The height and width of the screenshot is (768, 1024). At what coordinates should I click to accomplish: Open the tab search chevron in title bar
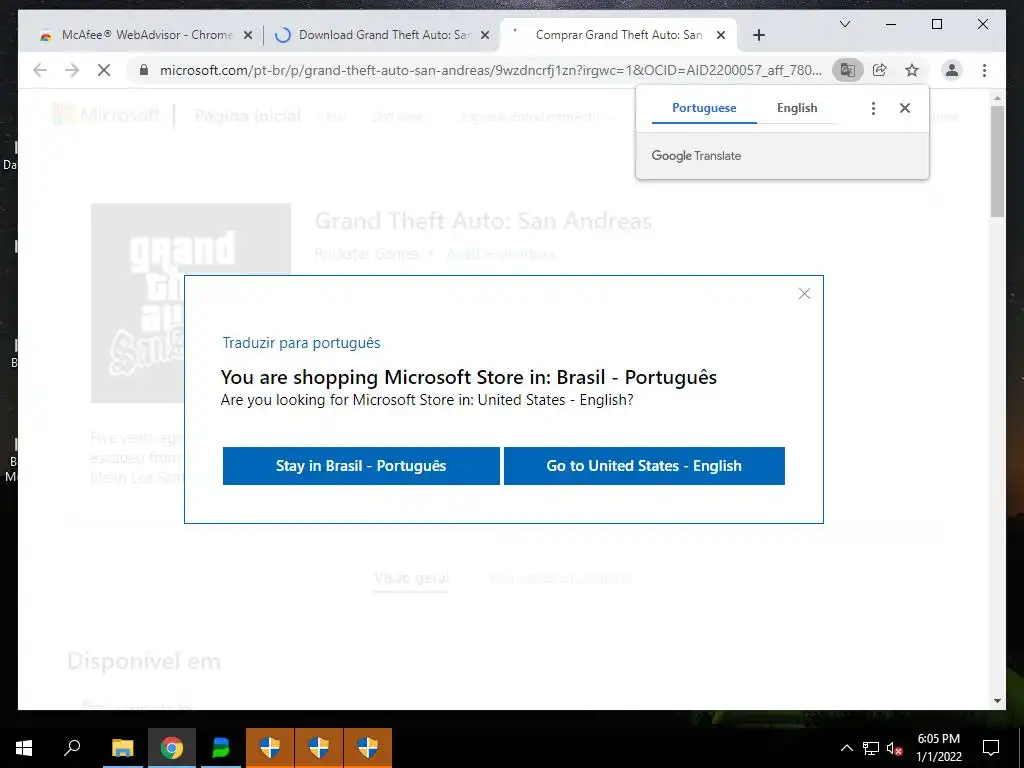(844, 24)
